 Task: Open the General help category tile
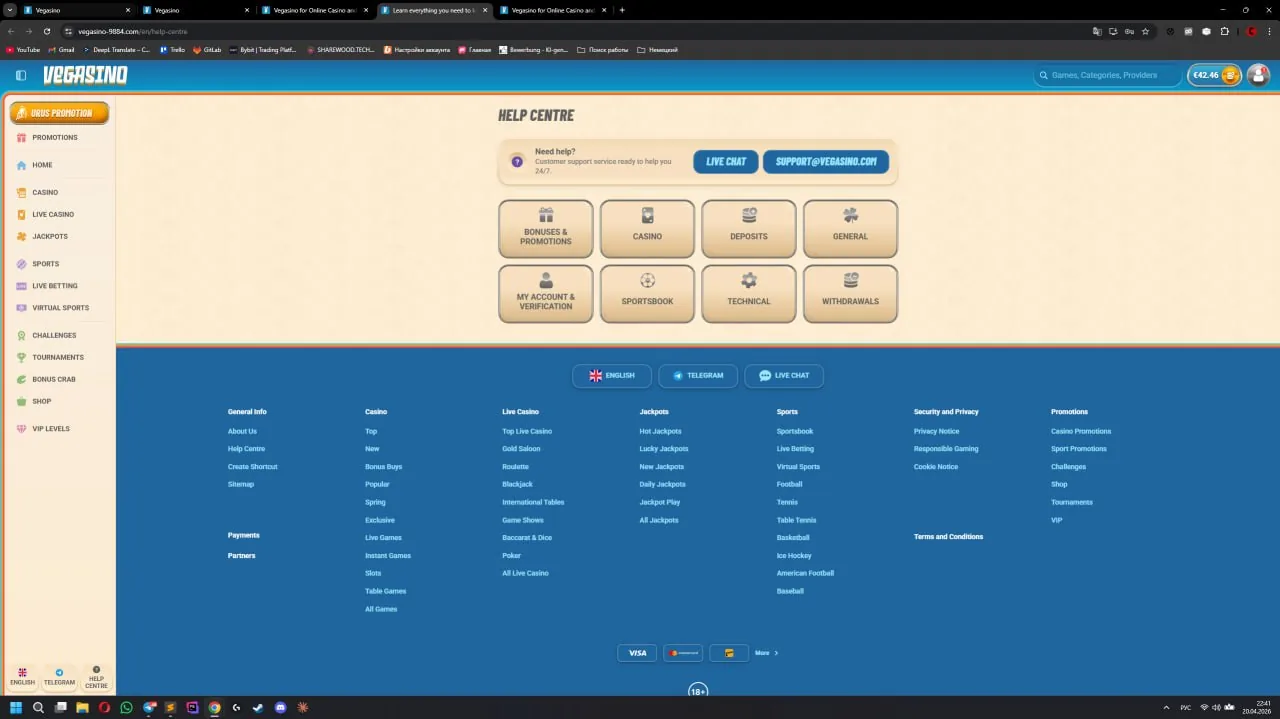point(850,229)
